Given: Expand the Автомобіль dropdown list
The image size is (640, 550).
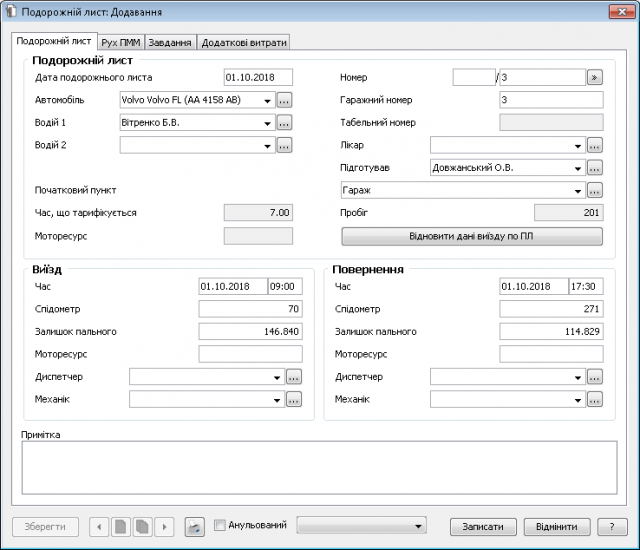Looking at the screenshot, I should pos(268,100).
